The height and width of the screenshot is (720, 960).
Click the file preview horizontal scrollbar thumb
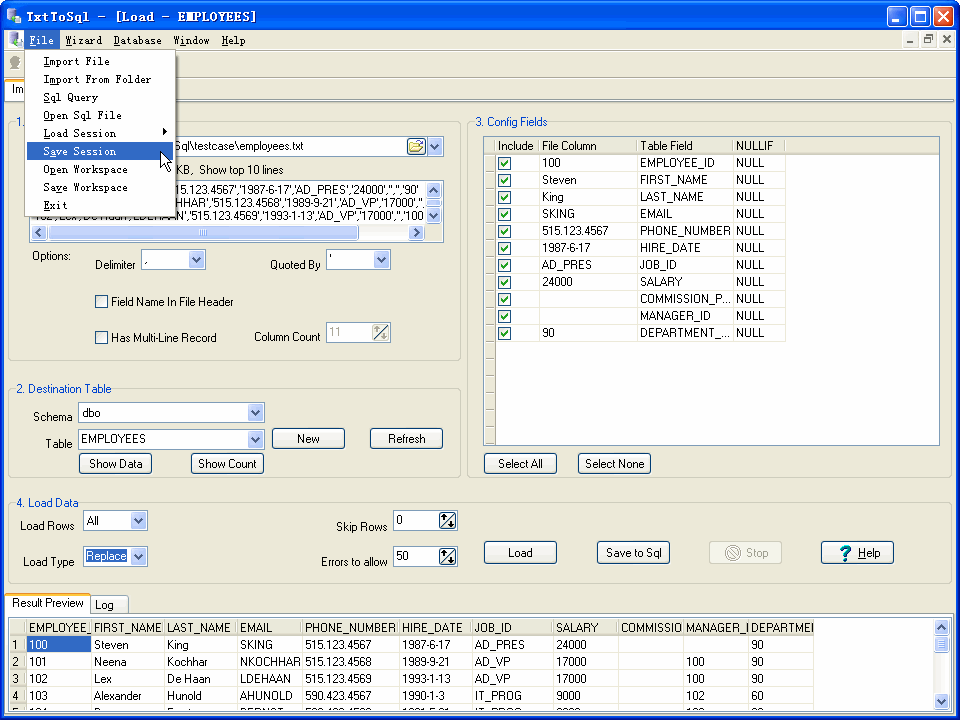[x=203, y=233]
